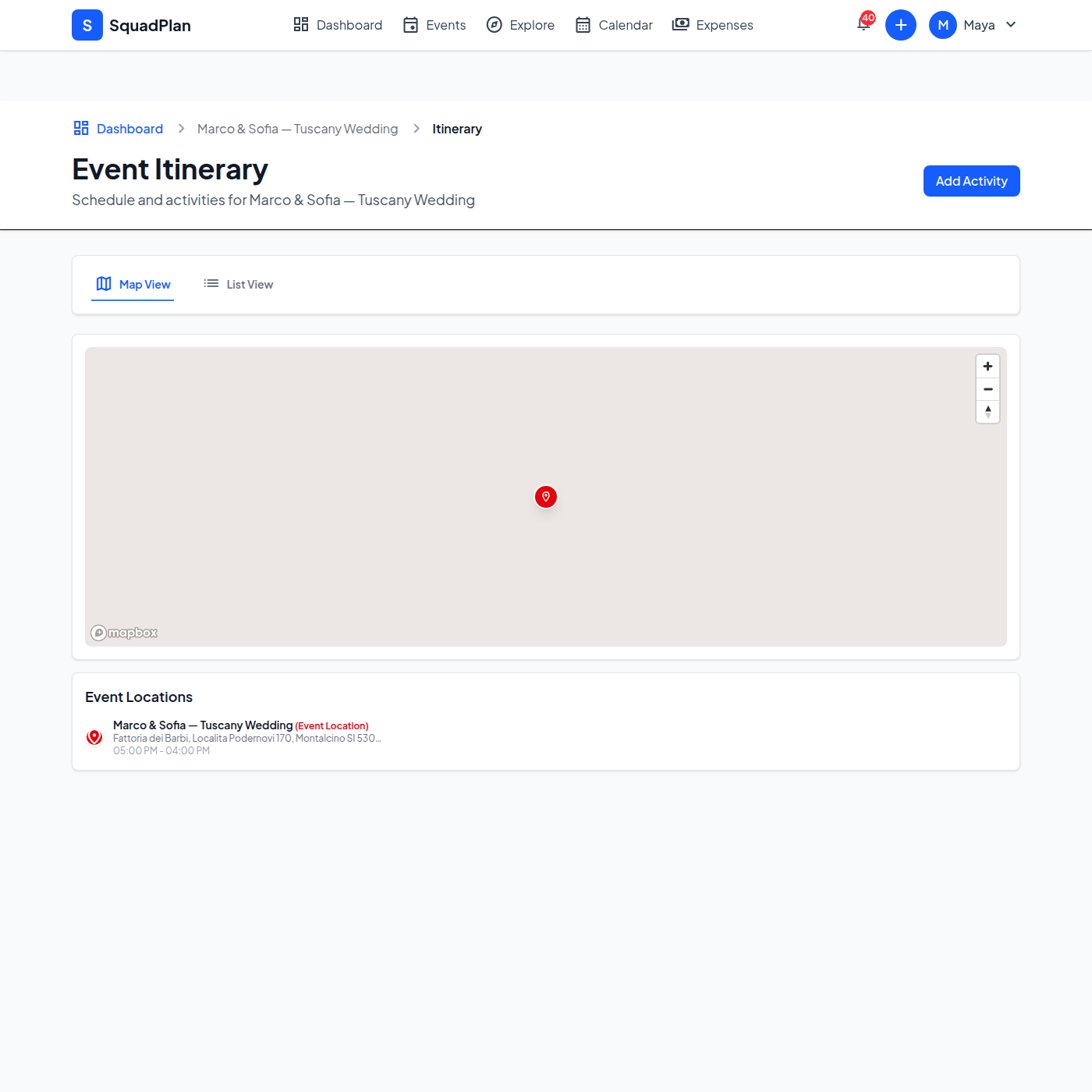Click the red map location marker
This screenshot has width=1092, height=1092.
(x=546, y=497)
